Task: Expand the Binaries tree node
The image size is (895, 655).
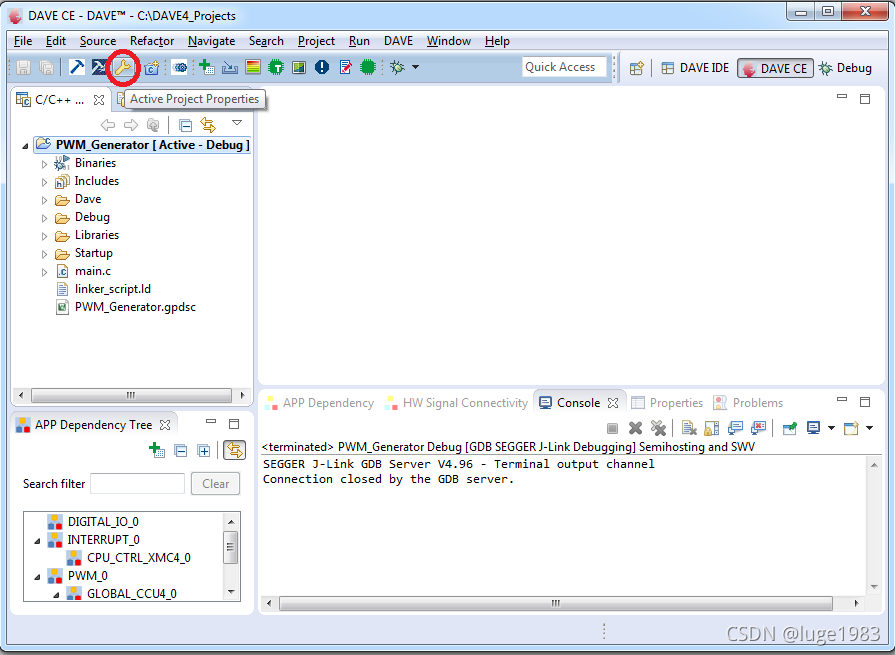Action: (x=44, y=164)
